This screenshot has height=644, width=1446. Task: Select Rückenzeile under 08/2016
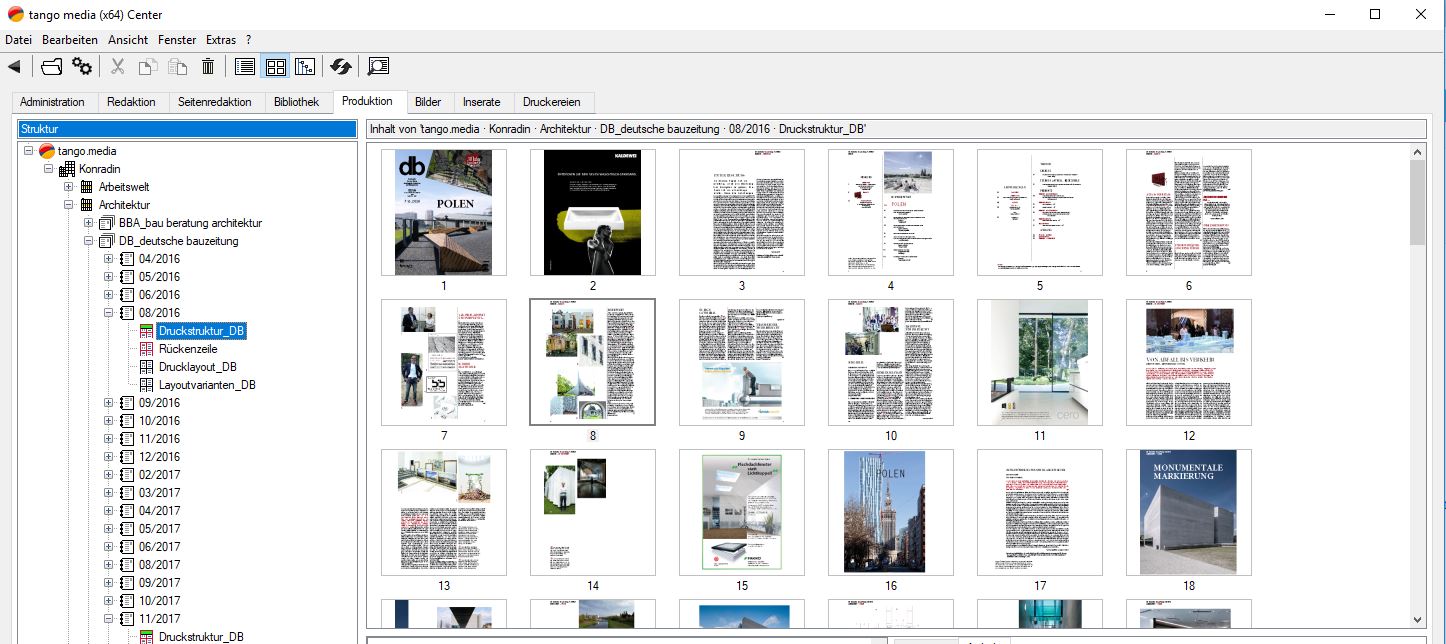point(187,349)
